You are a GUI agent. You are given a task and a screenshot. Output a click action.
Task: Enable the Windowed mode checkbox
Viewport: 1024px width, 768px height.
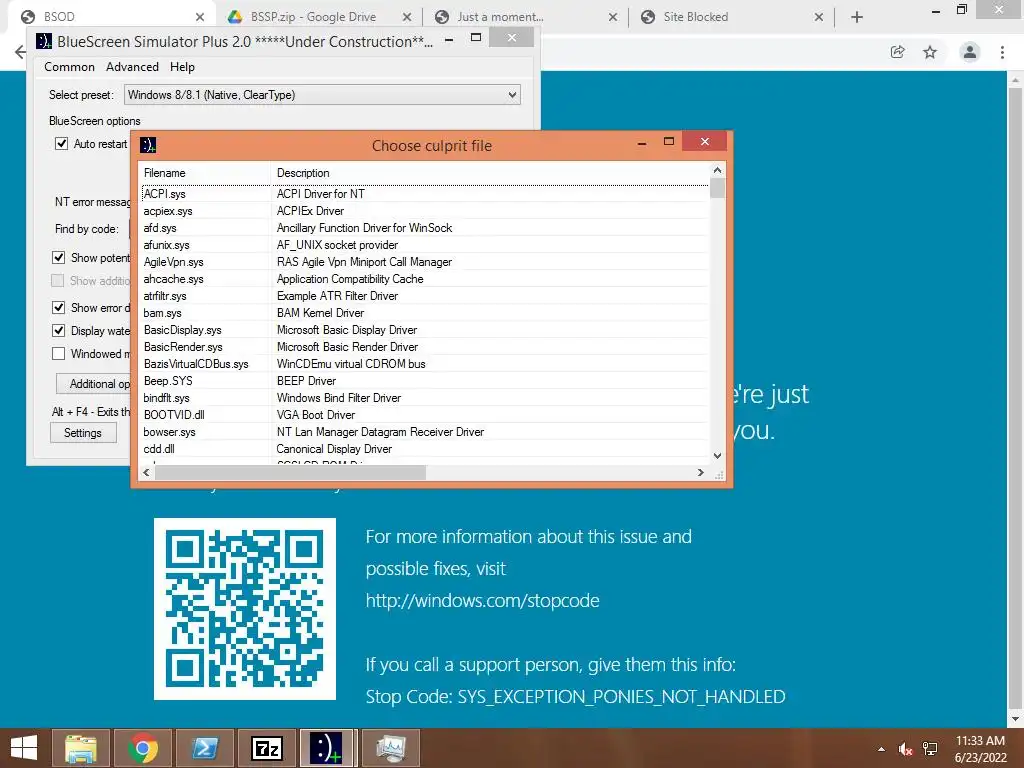pyautogui.click(x=59, y=353)
